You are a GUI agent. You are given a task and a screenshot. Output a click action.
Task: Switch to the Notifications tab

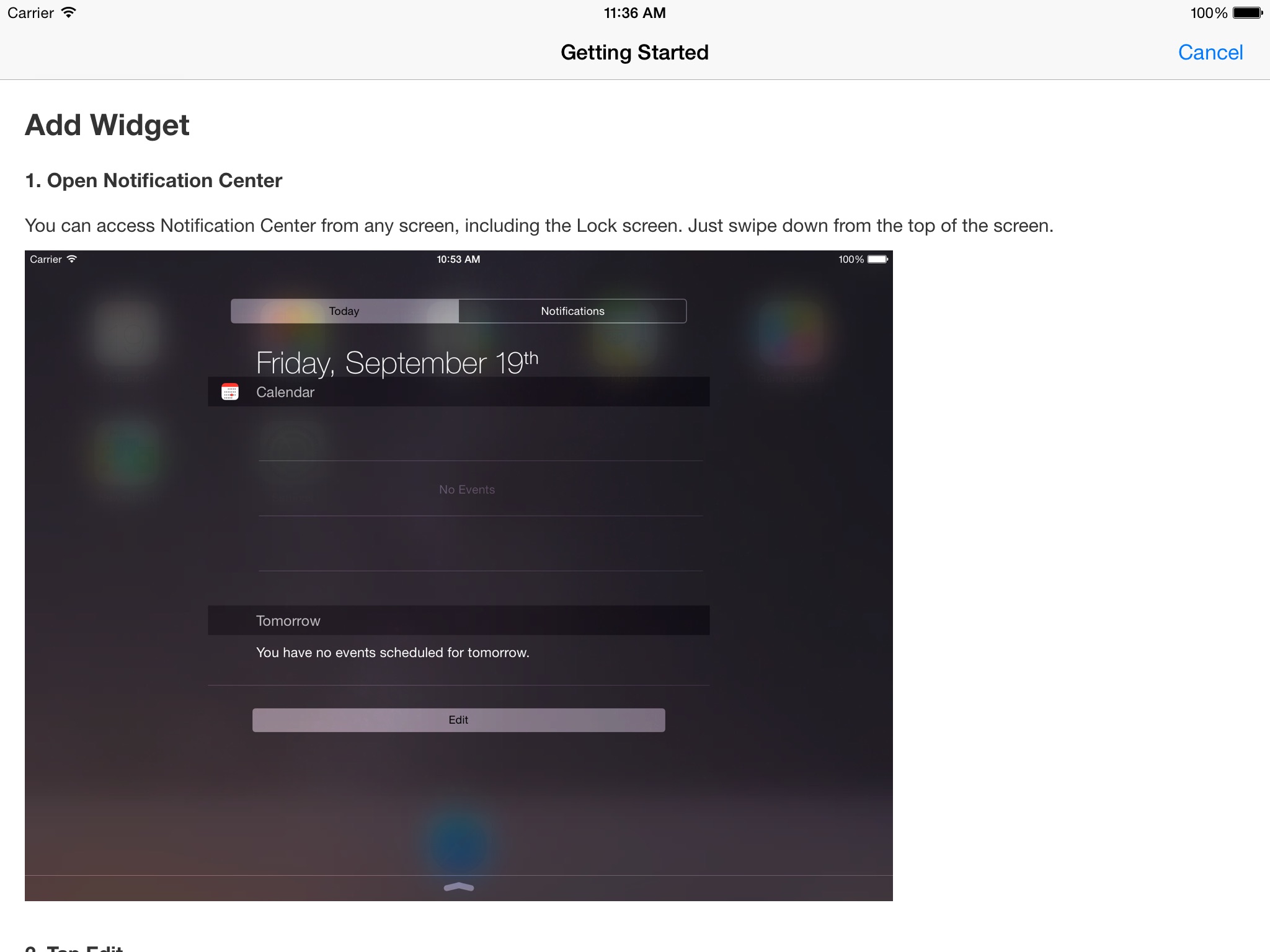[572, 311]
